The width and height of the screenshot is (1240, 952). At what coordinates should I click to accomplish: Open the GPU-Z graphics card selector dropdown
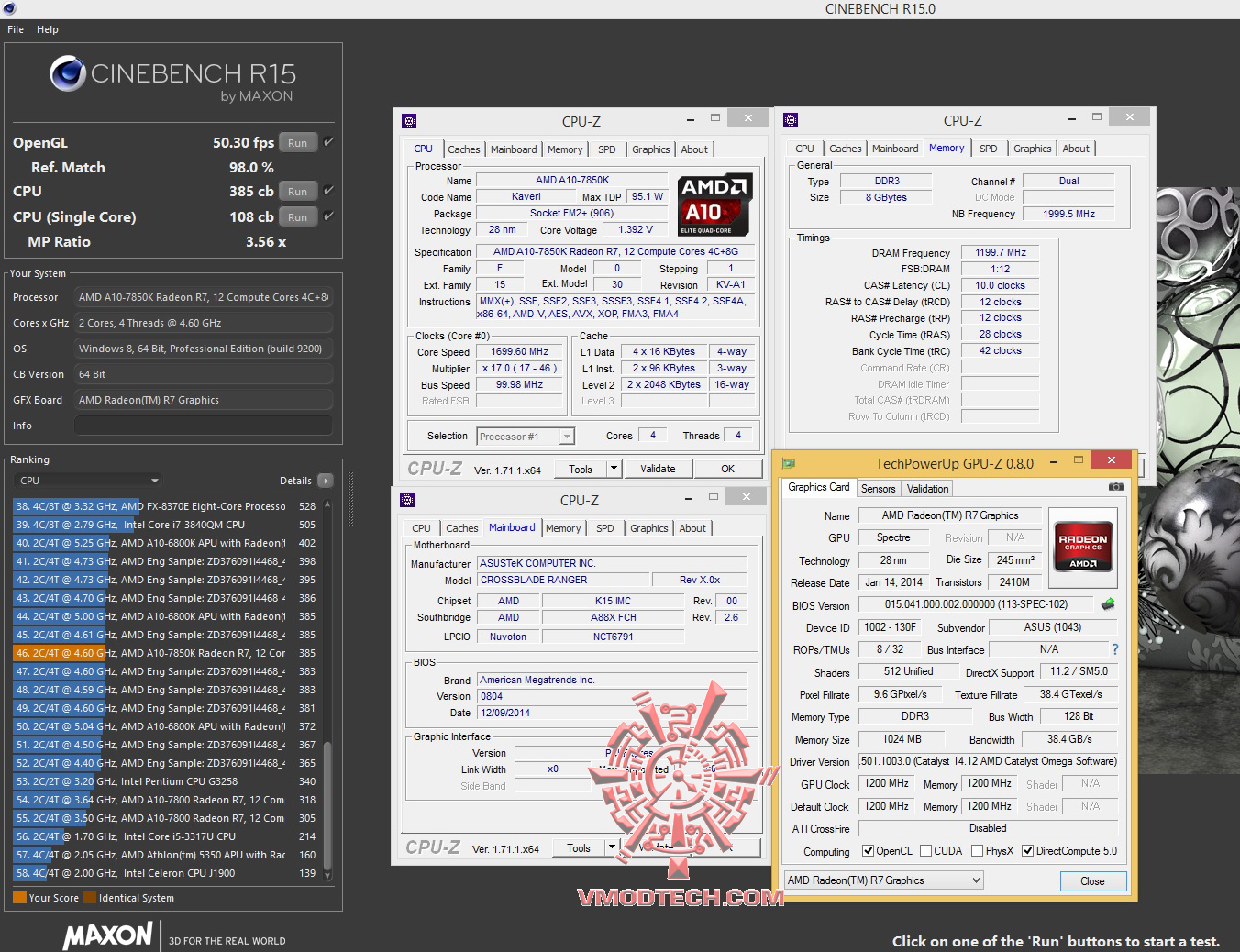tap(884, 880)
